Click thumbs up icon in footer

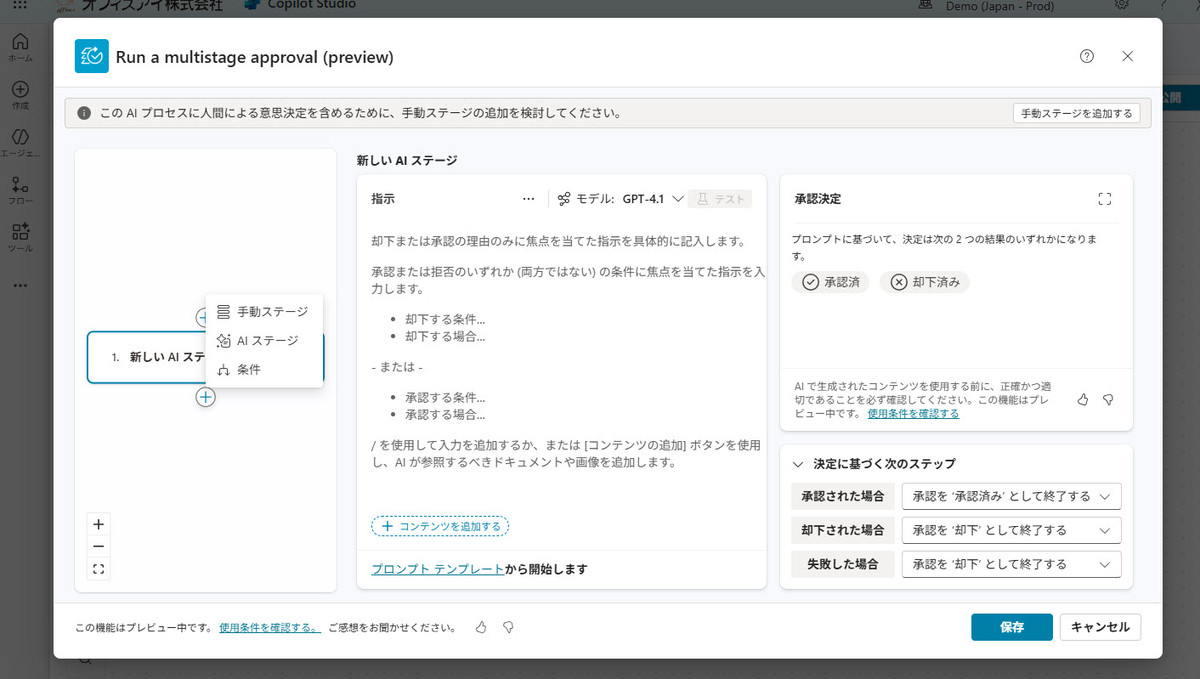pos(481,627)
